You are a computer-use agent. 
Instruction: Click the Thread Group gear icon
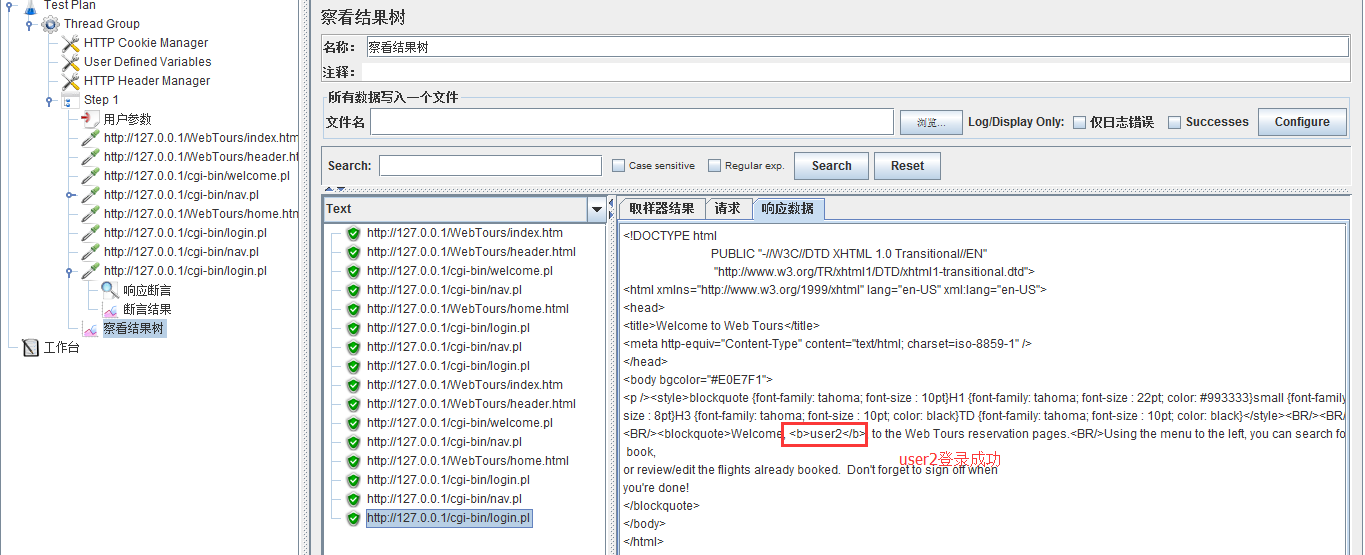pos(50,24)
